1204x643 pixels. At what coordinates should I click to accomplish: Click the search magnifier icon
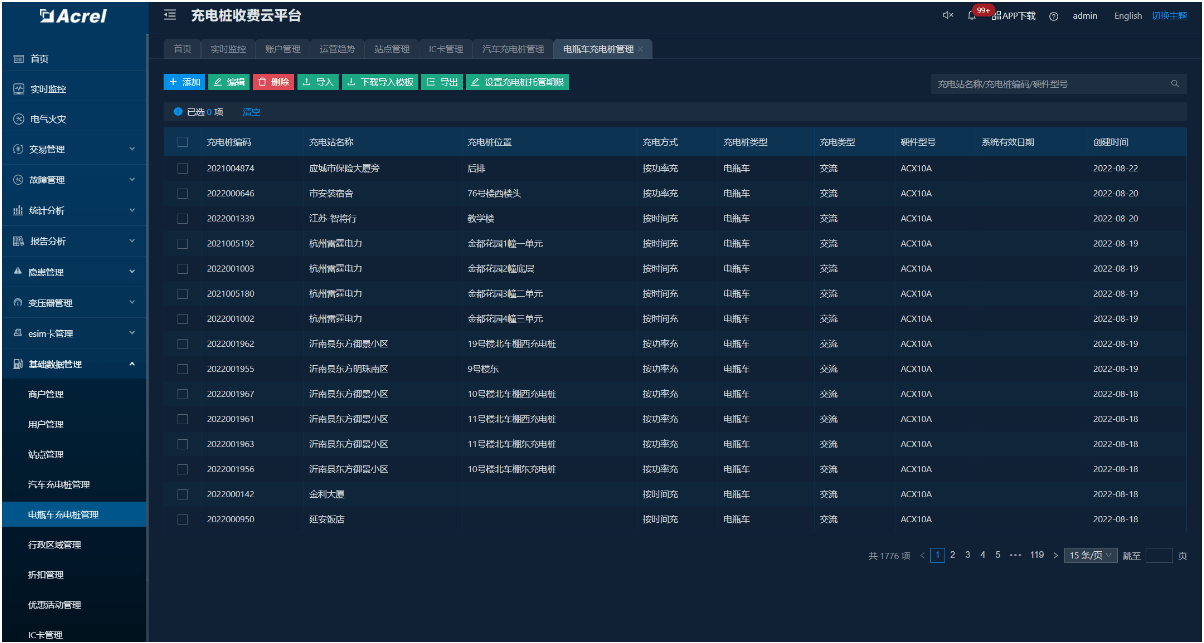[x=1175, y=84]
